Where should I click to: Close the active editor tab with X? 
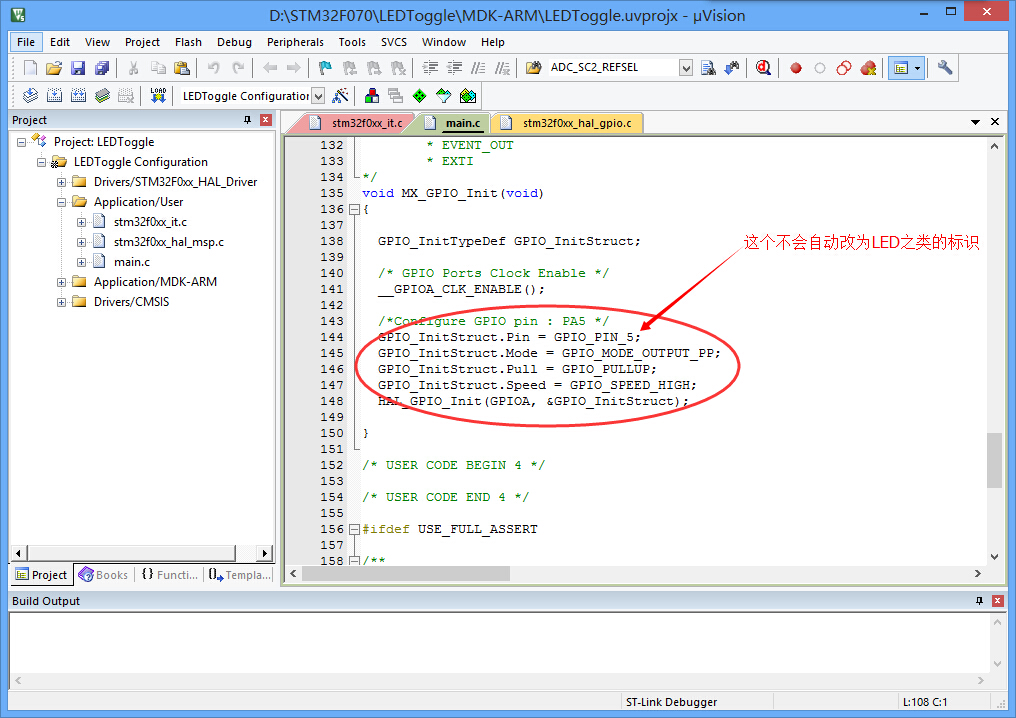[x=995, y=122]
